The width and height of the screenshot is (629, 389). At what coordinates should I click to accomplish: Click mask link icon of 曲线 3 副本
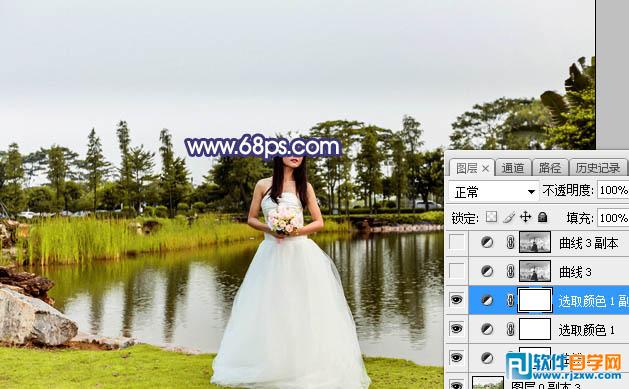coord(510,242)
